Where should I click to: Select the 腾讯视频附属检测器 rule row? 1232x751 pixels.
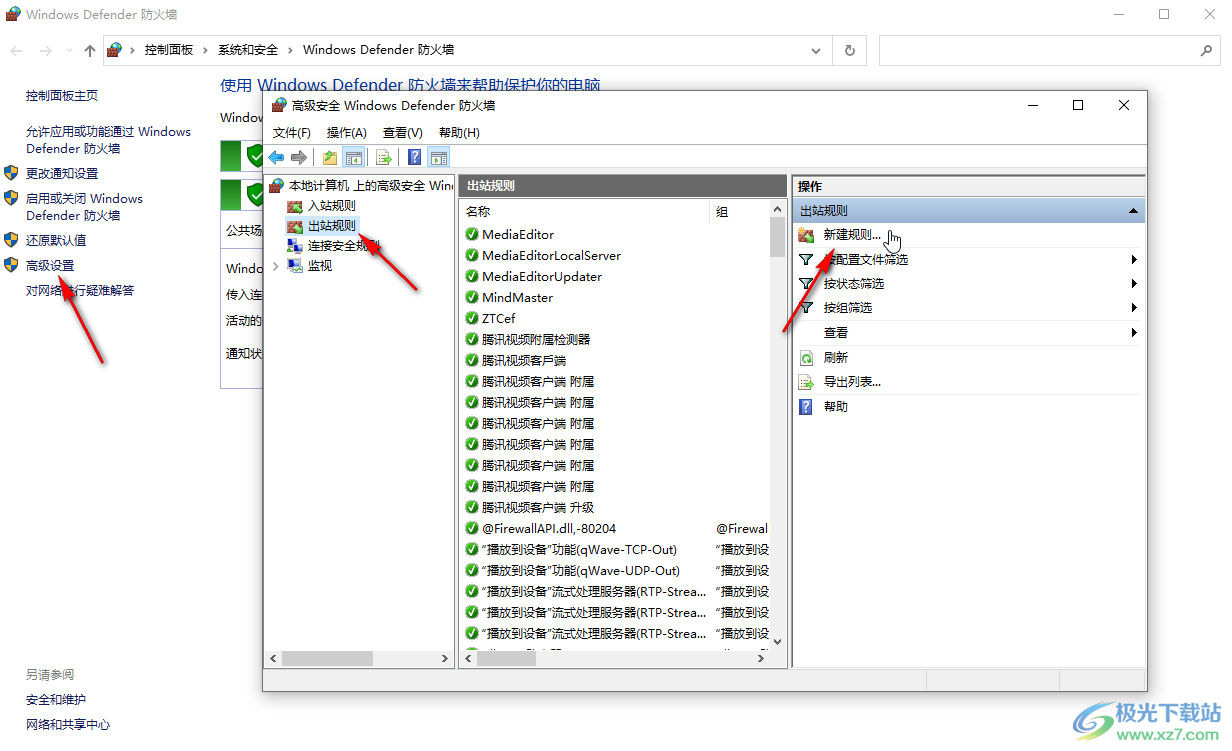click(x=616, y=339)
